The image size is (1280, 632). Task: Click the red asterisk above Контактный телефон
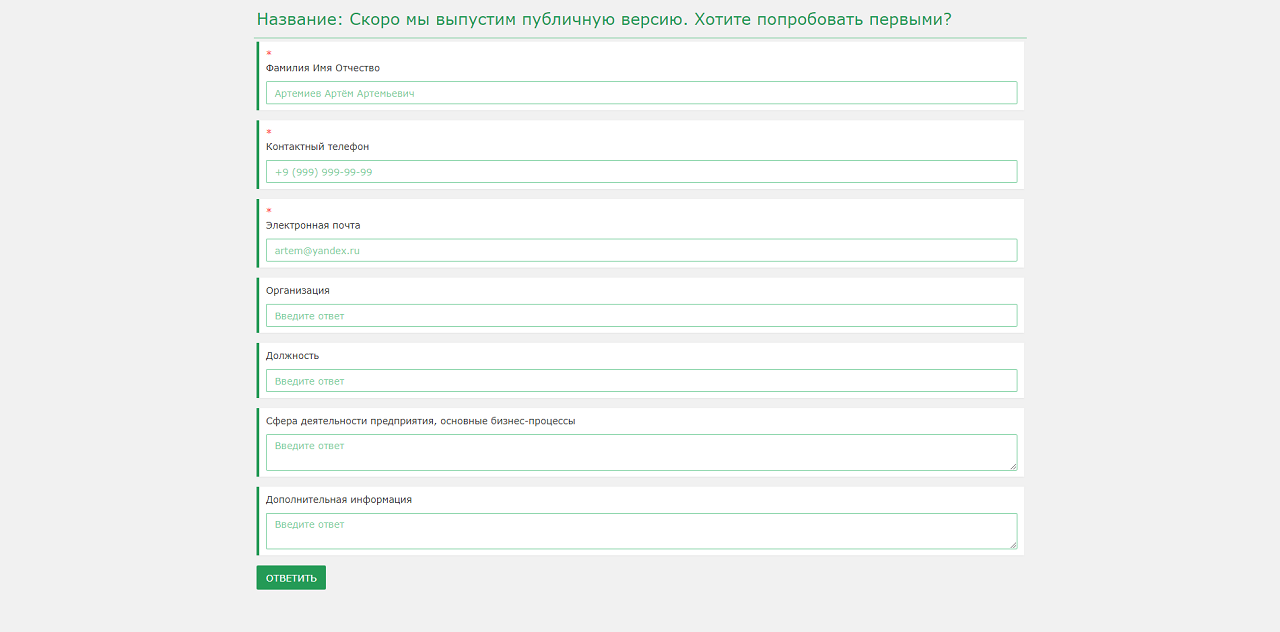point(268,131)
